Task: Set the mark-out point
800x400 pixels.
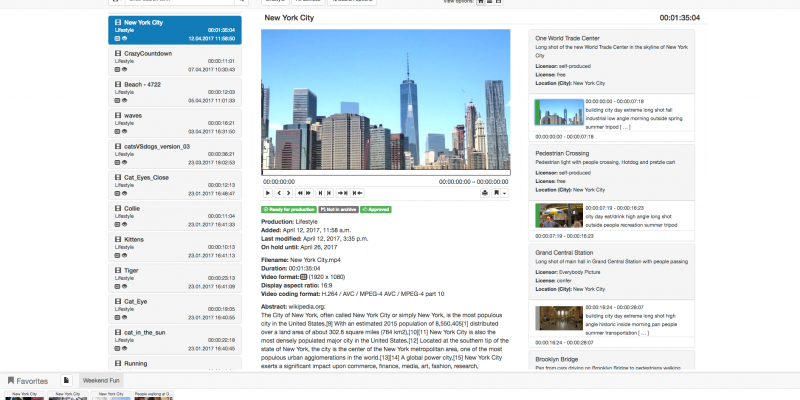Action: [329, 193]
